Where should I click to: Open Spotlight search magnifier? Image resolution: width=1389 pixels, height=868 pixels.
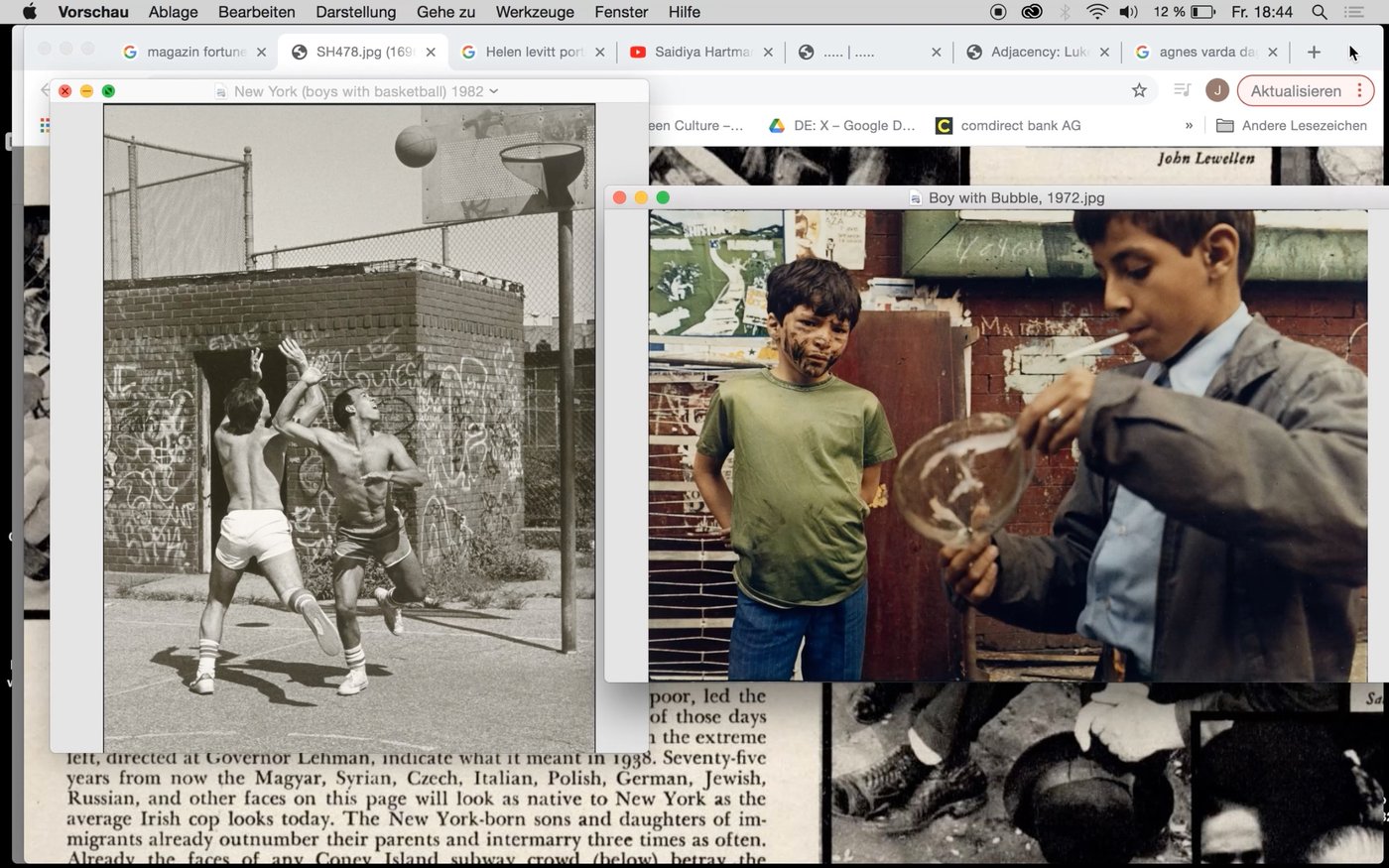click(x=1319, y=12)
